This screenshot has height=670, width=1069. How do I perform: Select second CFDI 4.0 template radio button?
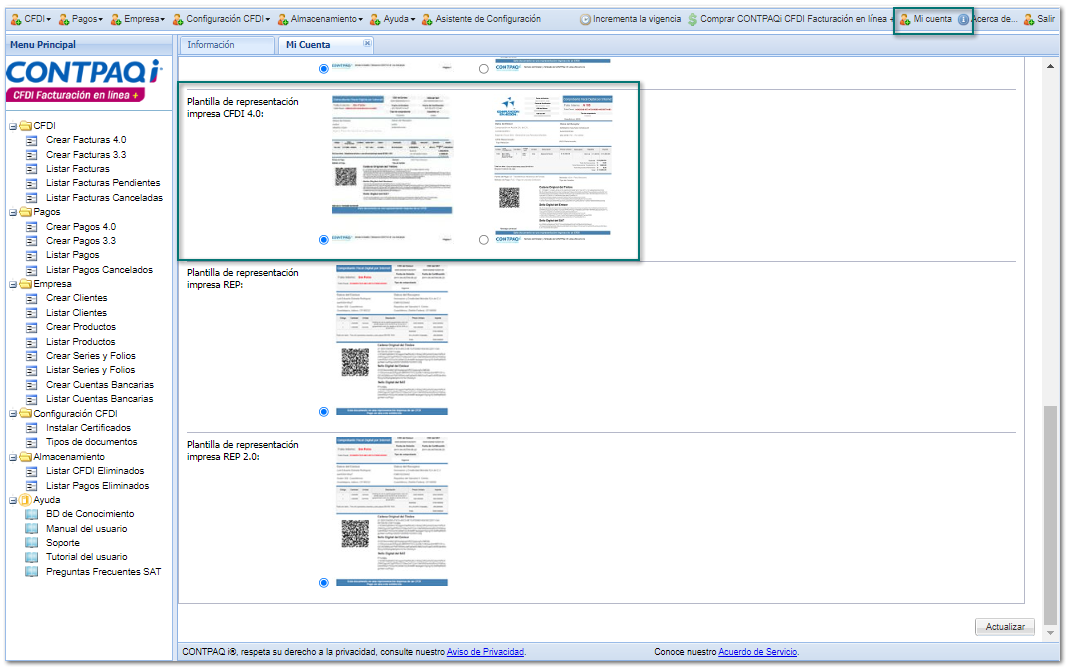click(483, 240)
